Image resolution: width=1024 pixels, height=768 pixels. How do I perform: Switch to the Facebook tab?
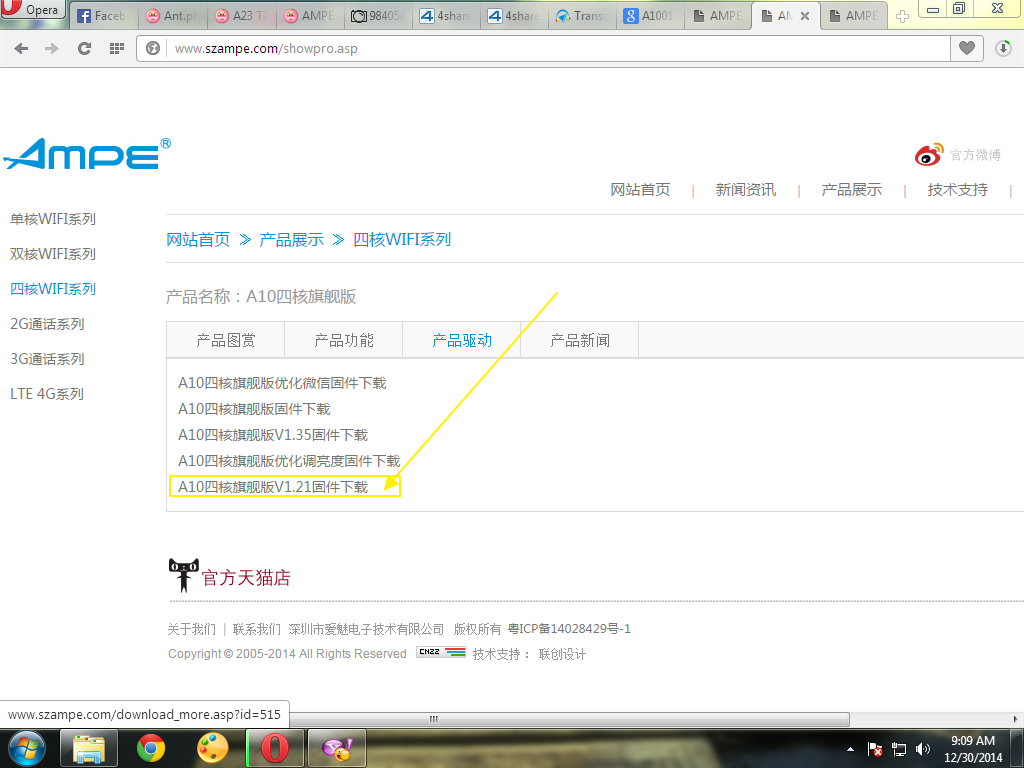coord(106,16)
